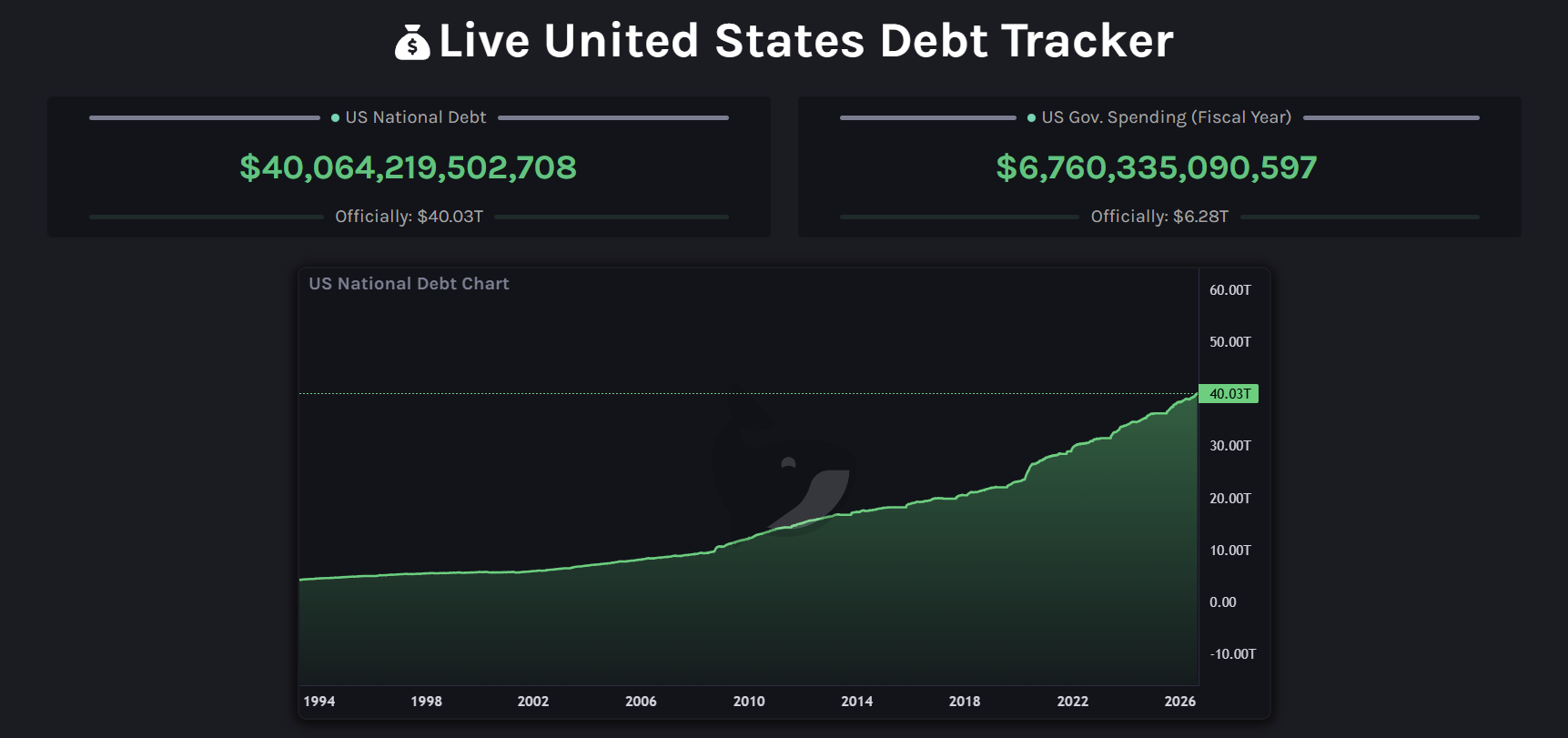Select the $6,760,335,090,597 spending figure
The height and width of the screenshot is (738, 1568).
1157,167
